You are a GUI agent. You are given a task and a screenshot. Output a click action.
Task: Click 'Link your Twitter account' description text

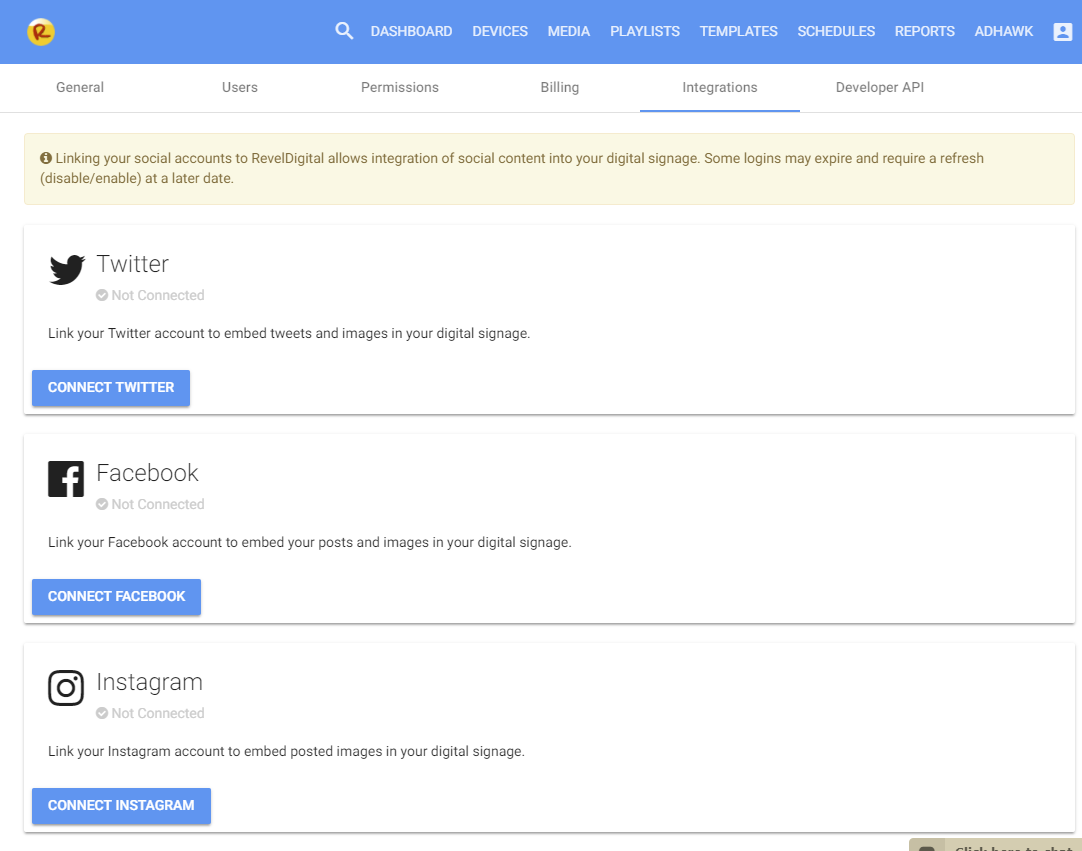click(x=289, y=333)
